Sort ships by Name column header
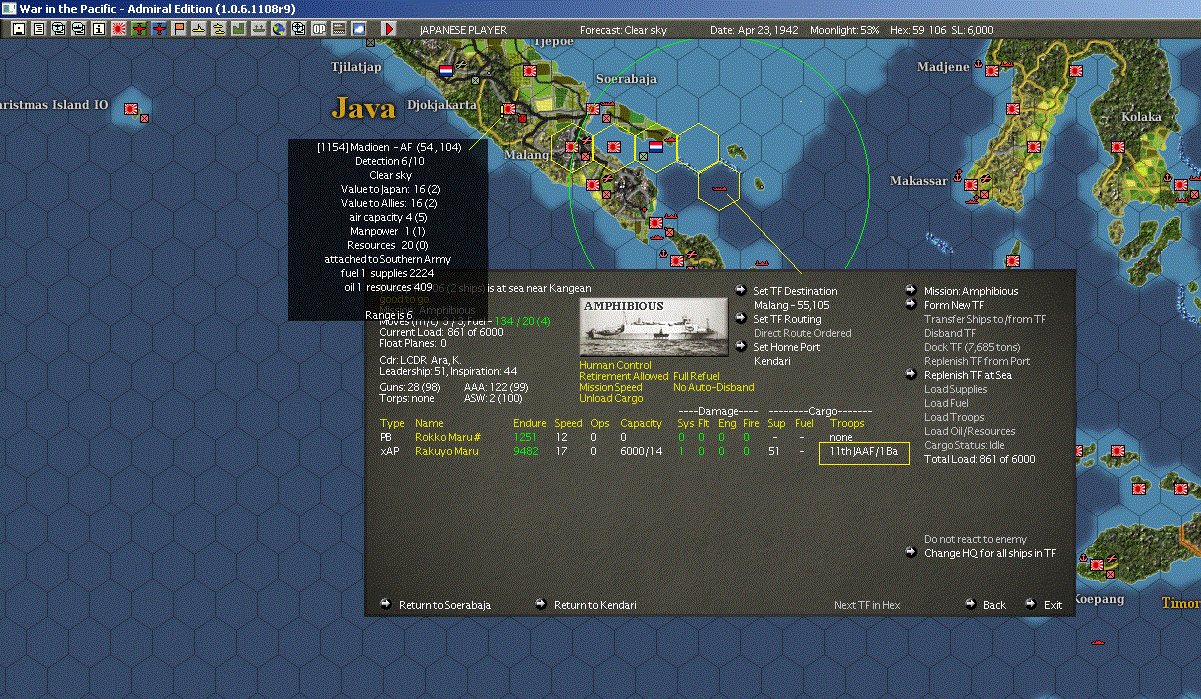This screenshot has height=699, width=1201. coord(429,423)
